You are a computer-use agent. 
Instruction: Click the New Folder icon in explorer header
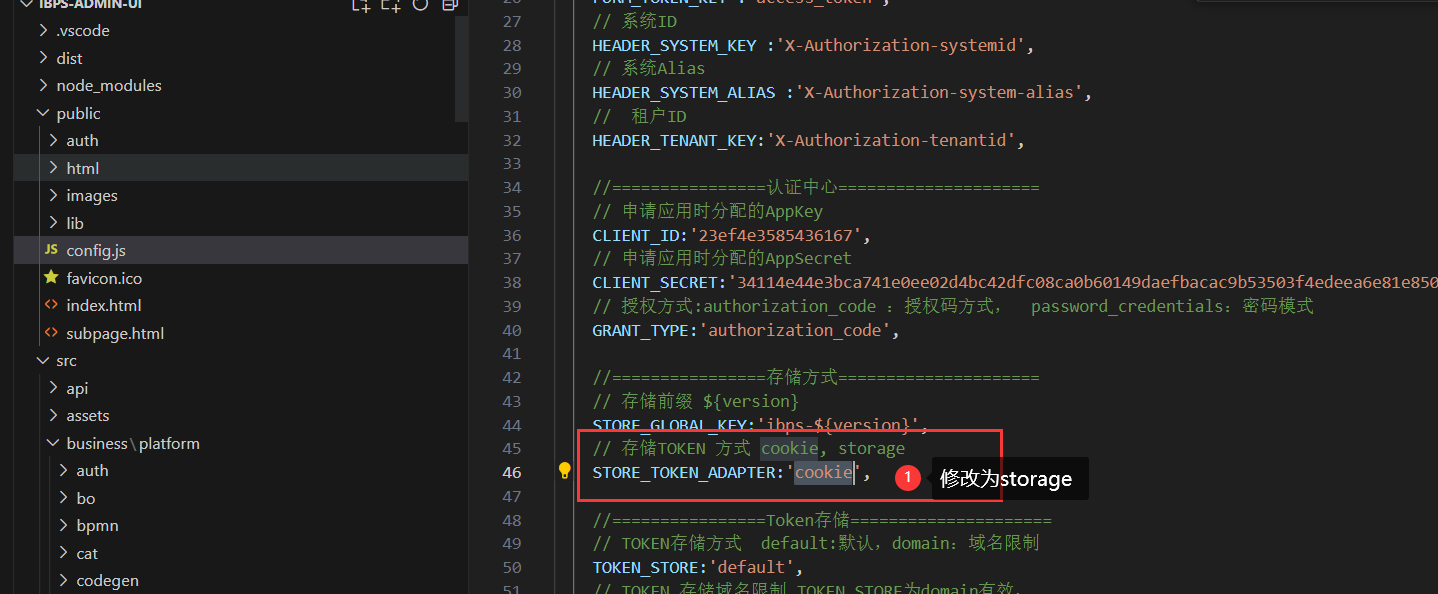point(391,5)
